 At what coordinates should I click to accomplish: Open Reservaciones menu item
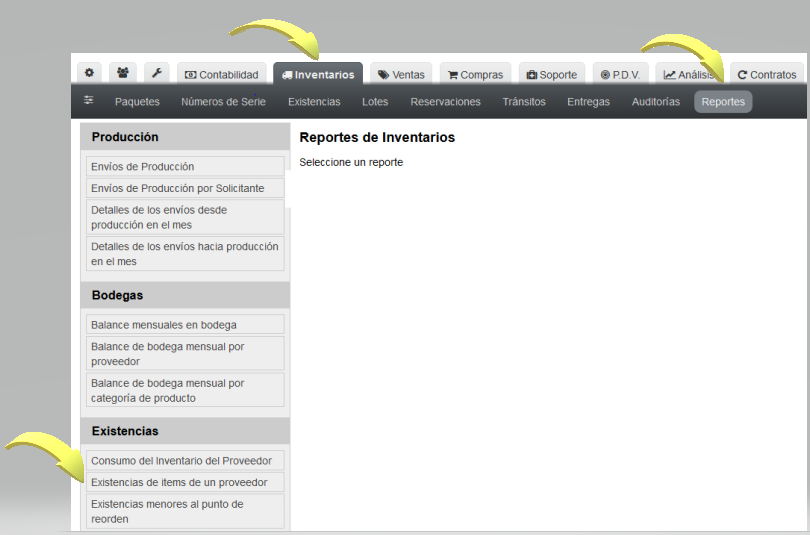coord(445,102)
